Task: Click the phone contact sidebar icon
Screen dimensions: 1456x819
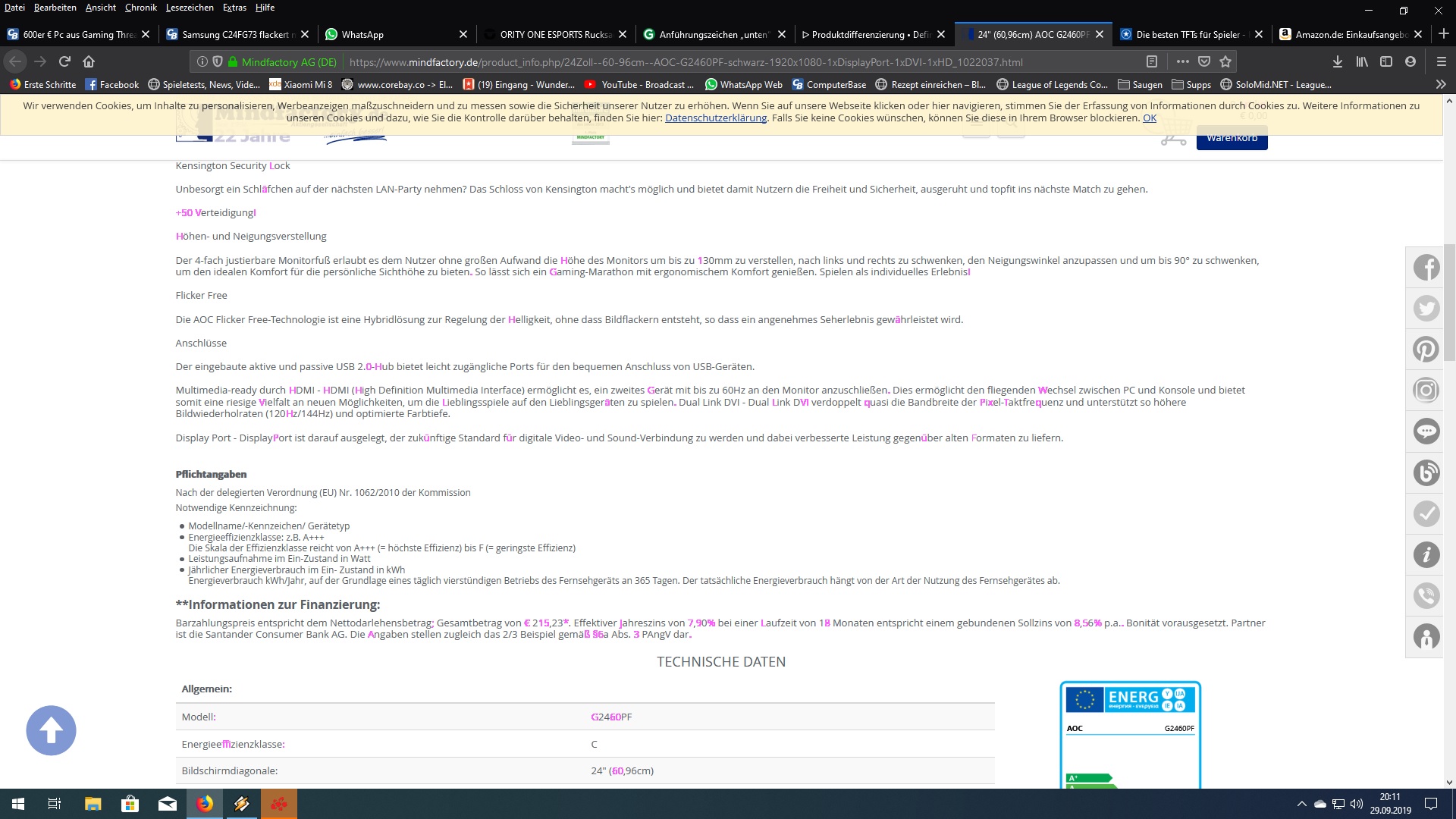Action: [1426, 596]
